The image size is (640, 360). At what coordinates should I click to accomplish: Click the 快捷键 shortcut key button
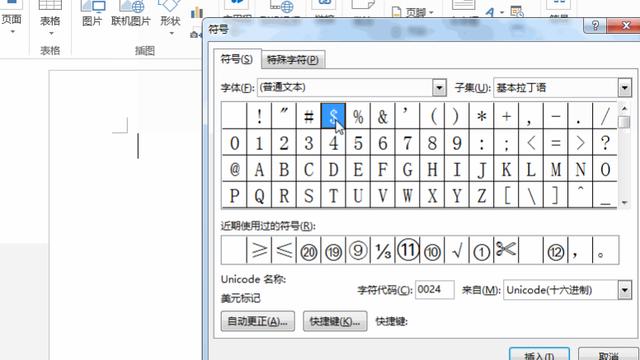(335, 321)
